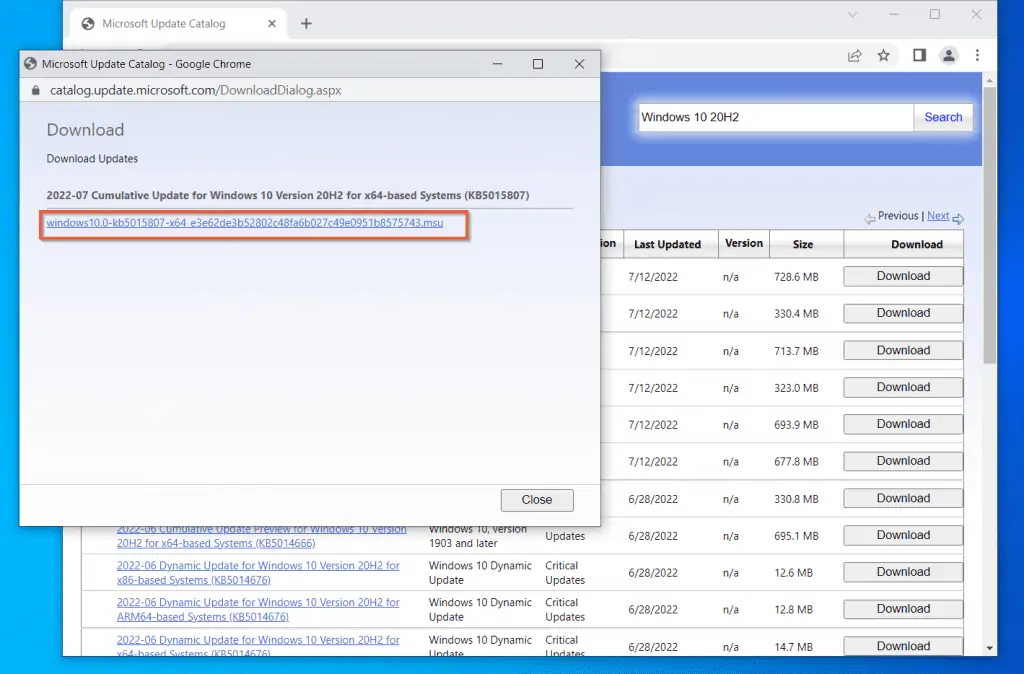The width and height of the screenshot is (1024, 674).
Task: Open the tab search chevron in Chrome title bar
Action: coord(852,14)
